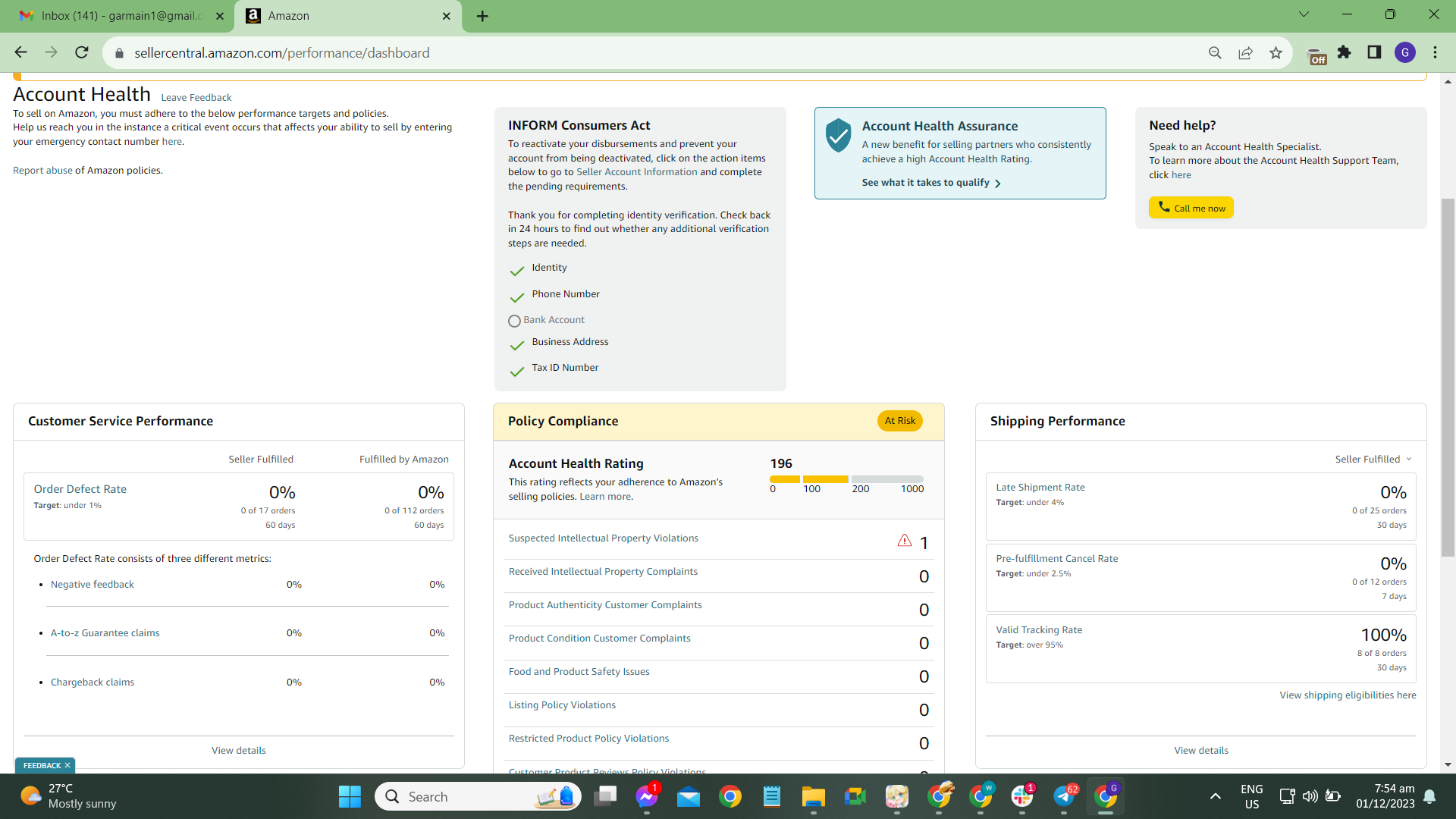Open the Seller Account Information link
This screenshot has width=1456, height=819.
tap(636, 172)
